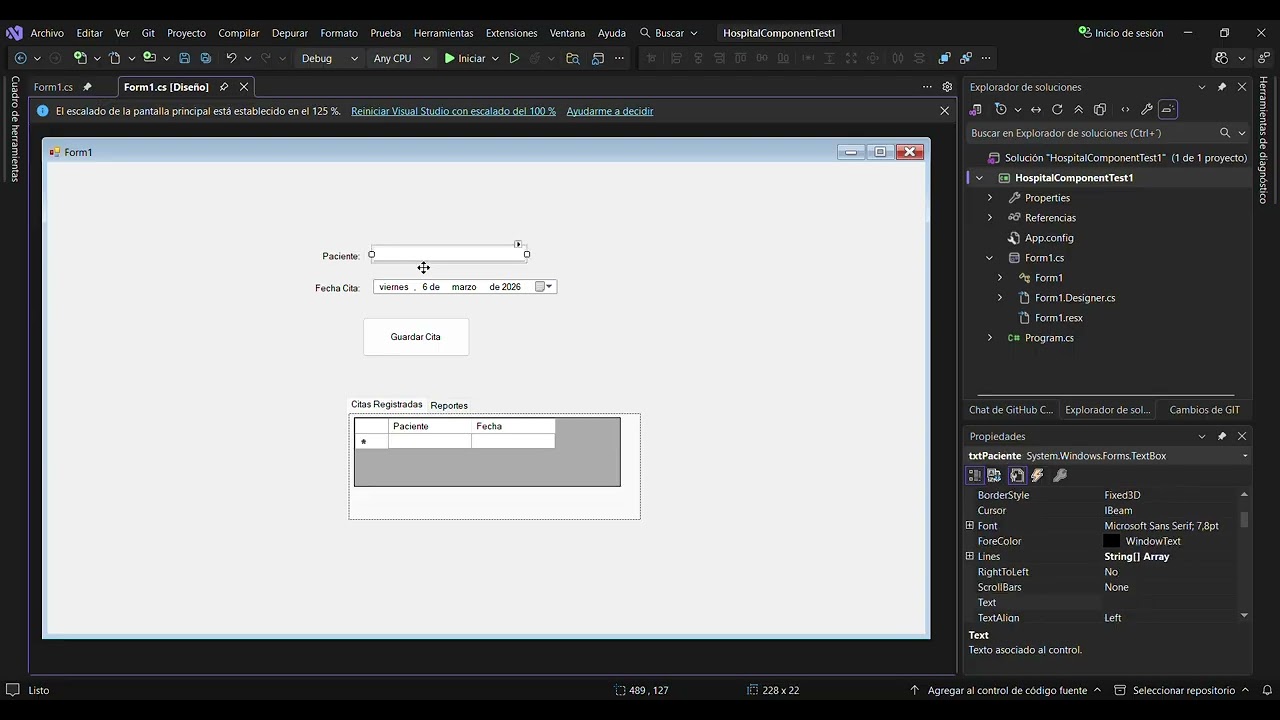Open the Archivo menu
This screenshot has width=1280, height=720.
tap(47, 33)
